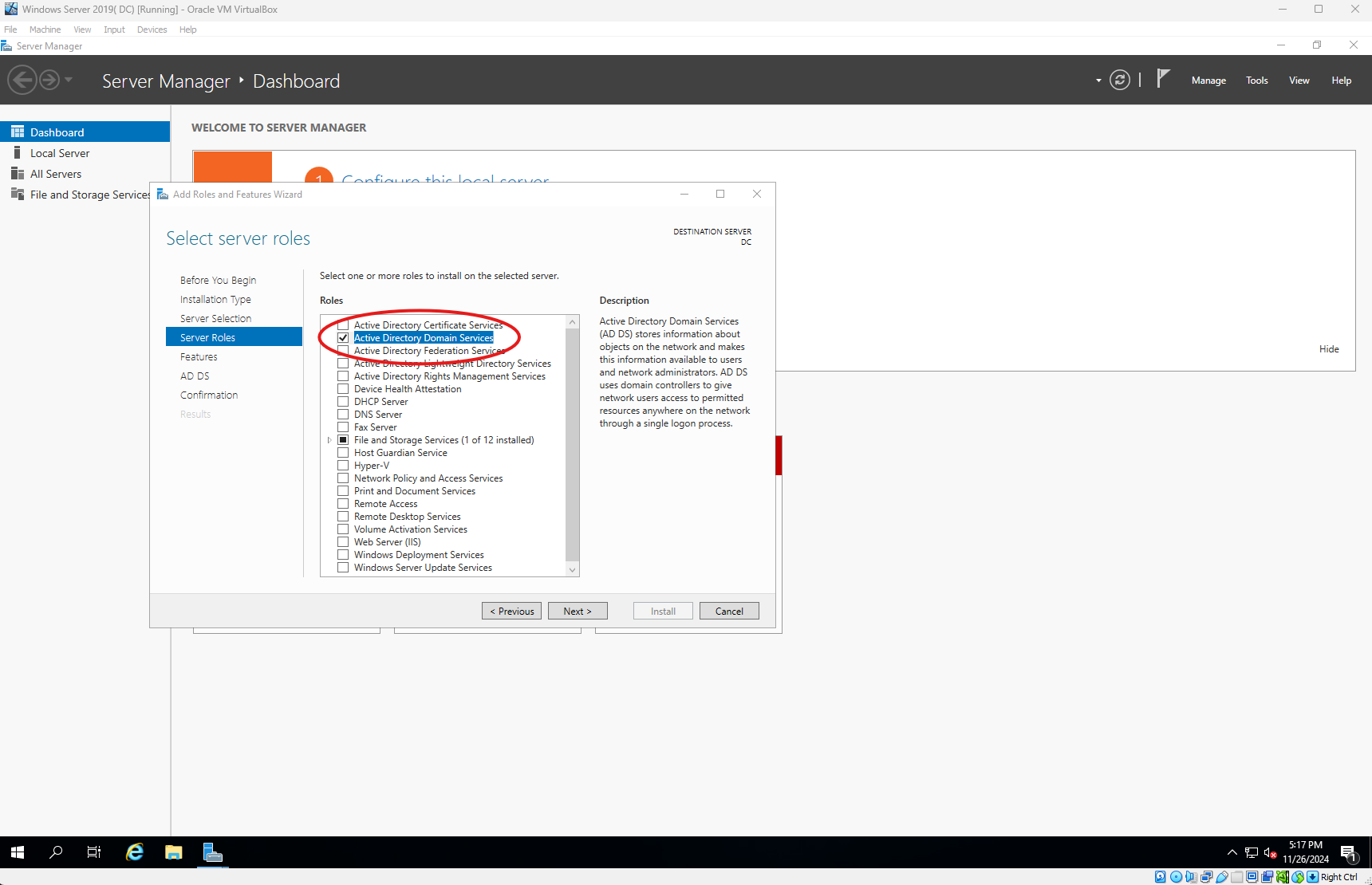Check Active Directory Certificate Services
This screenshot has width=1372, height=885.
(x=343, y=325)
